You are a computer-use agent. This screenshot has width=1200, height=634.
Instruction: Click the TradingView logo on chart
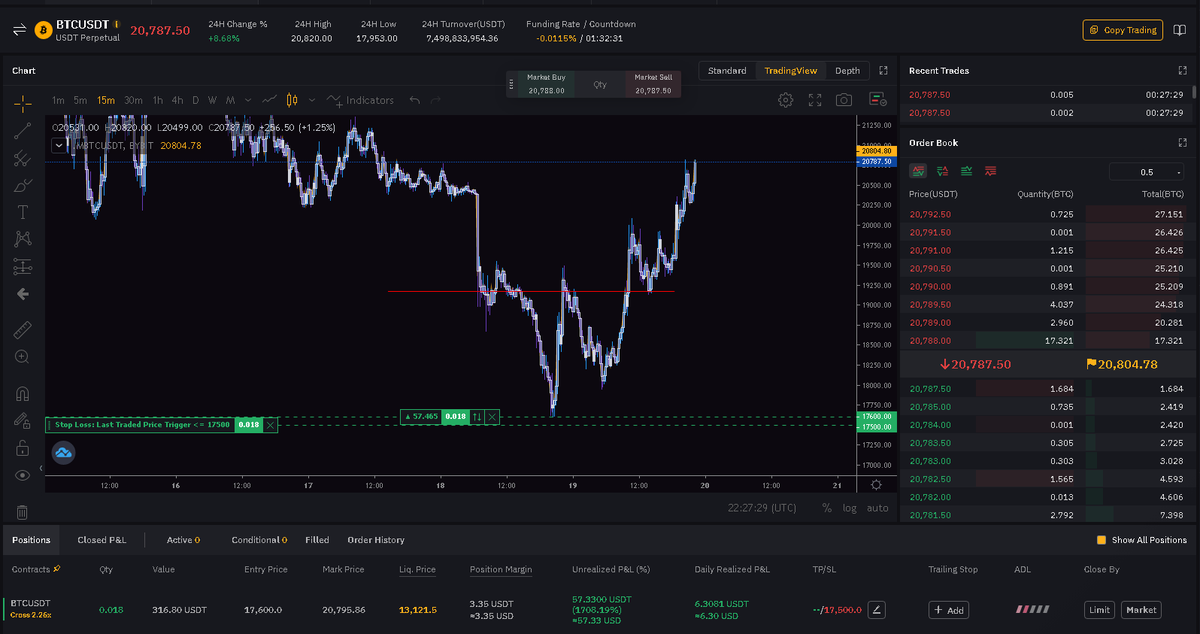[x=64, y=453]
